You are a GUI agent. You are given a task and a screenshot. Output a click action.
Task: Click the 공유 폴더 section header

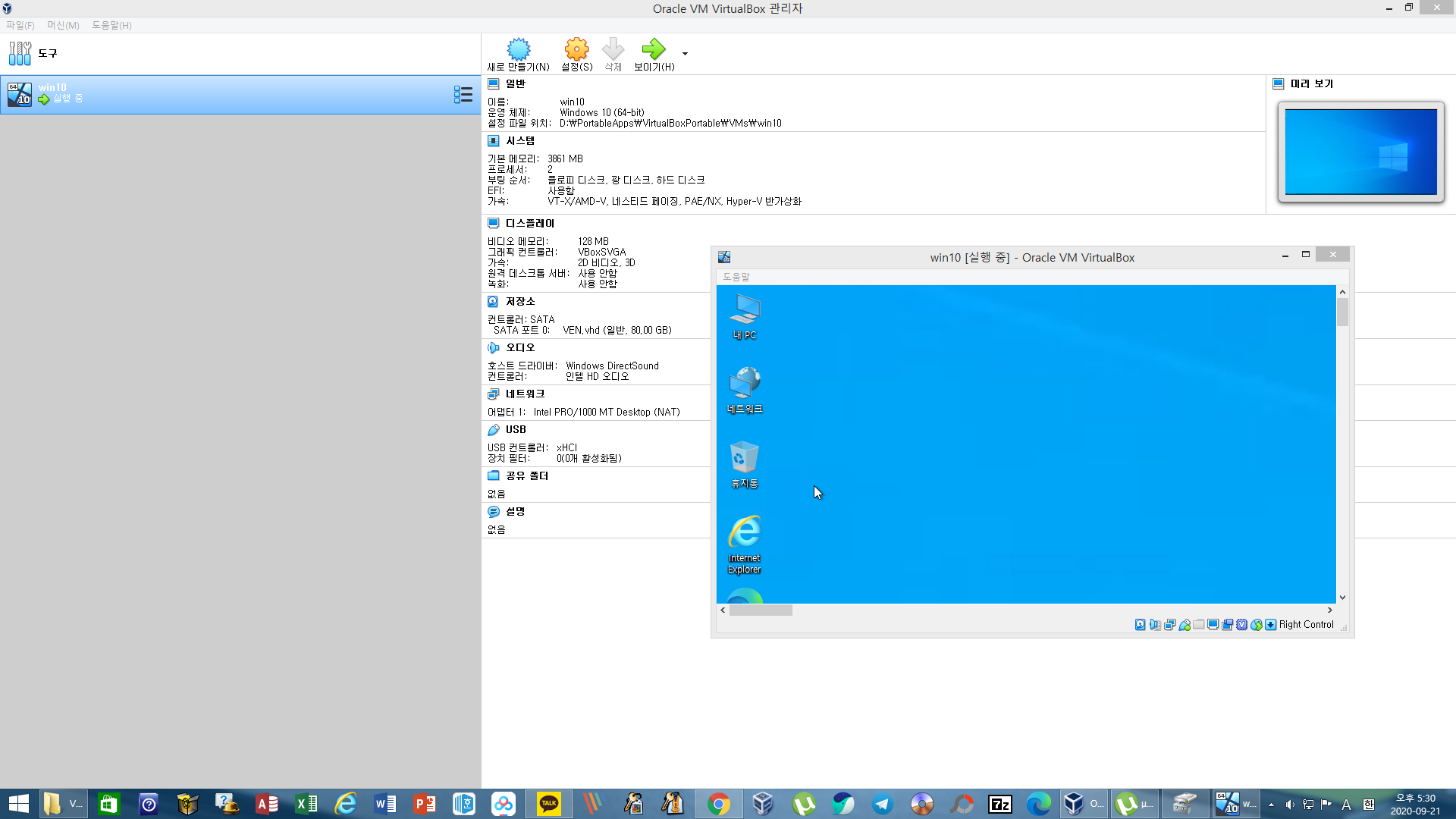526,475
